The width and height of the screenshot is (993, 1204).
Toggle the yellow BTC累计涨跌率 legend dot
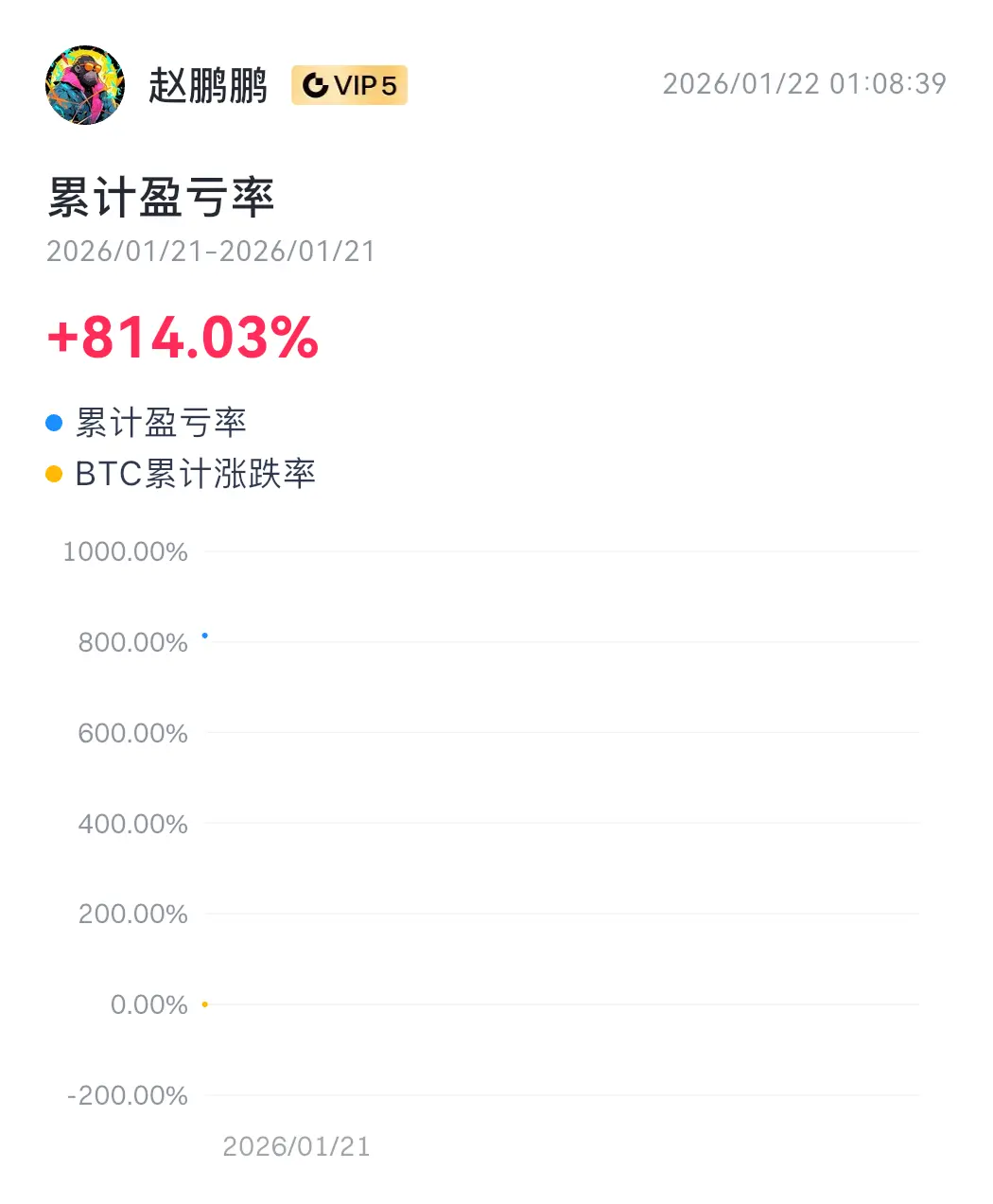point(54,474)
